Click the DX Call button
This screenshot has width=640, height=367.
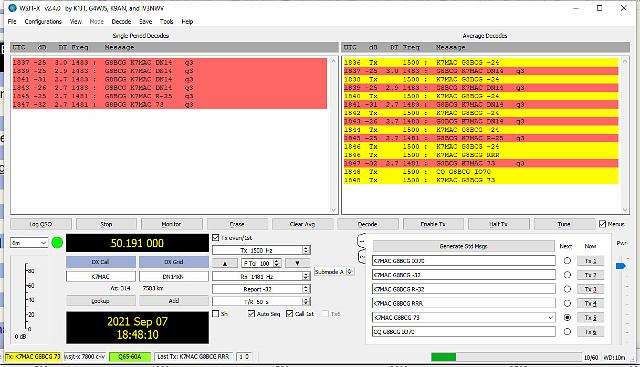[101, 262]
